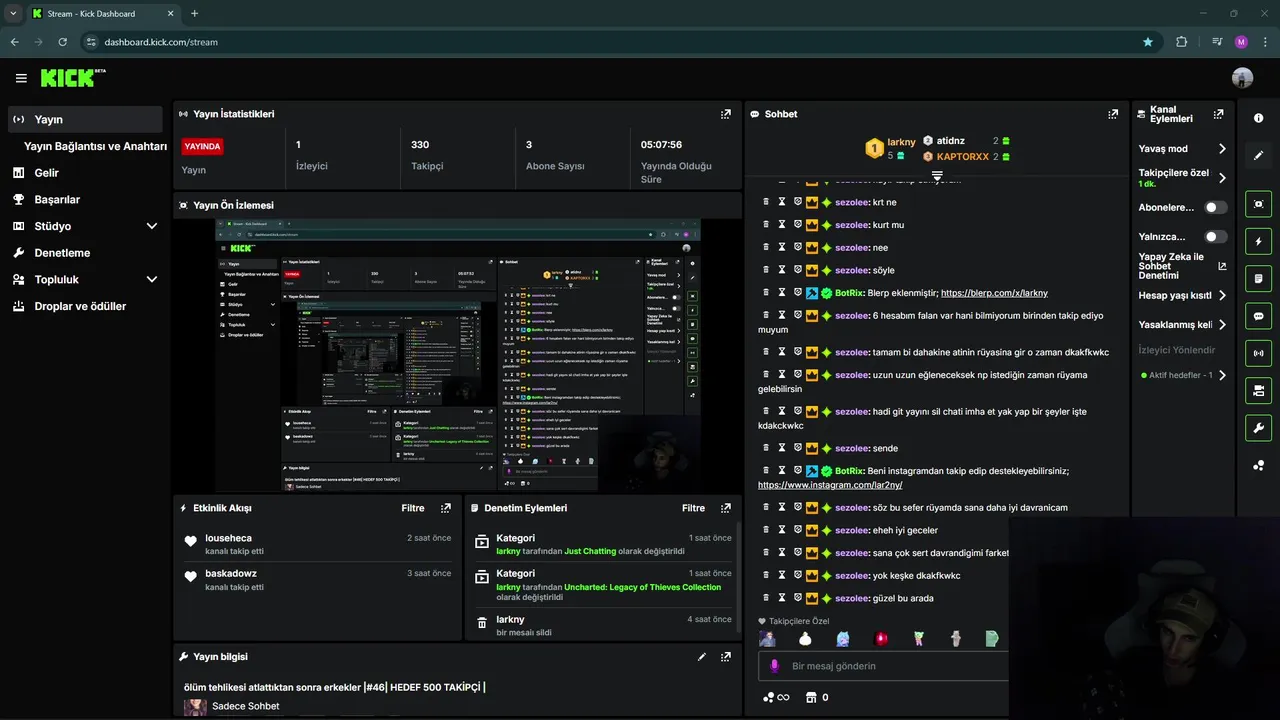Pop out the Sohbet chat panel

click(1113, 114)
